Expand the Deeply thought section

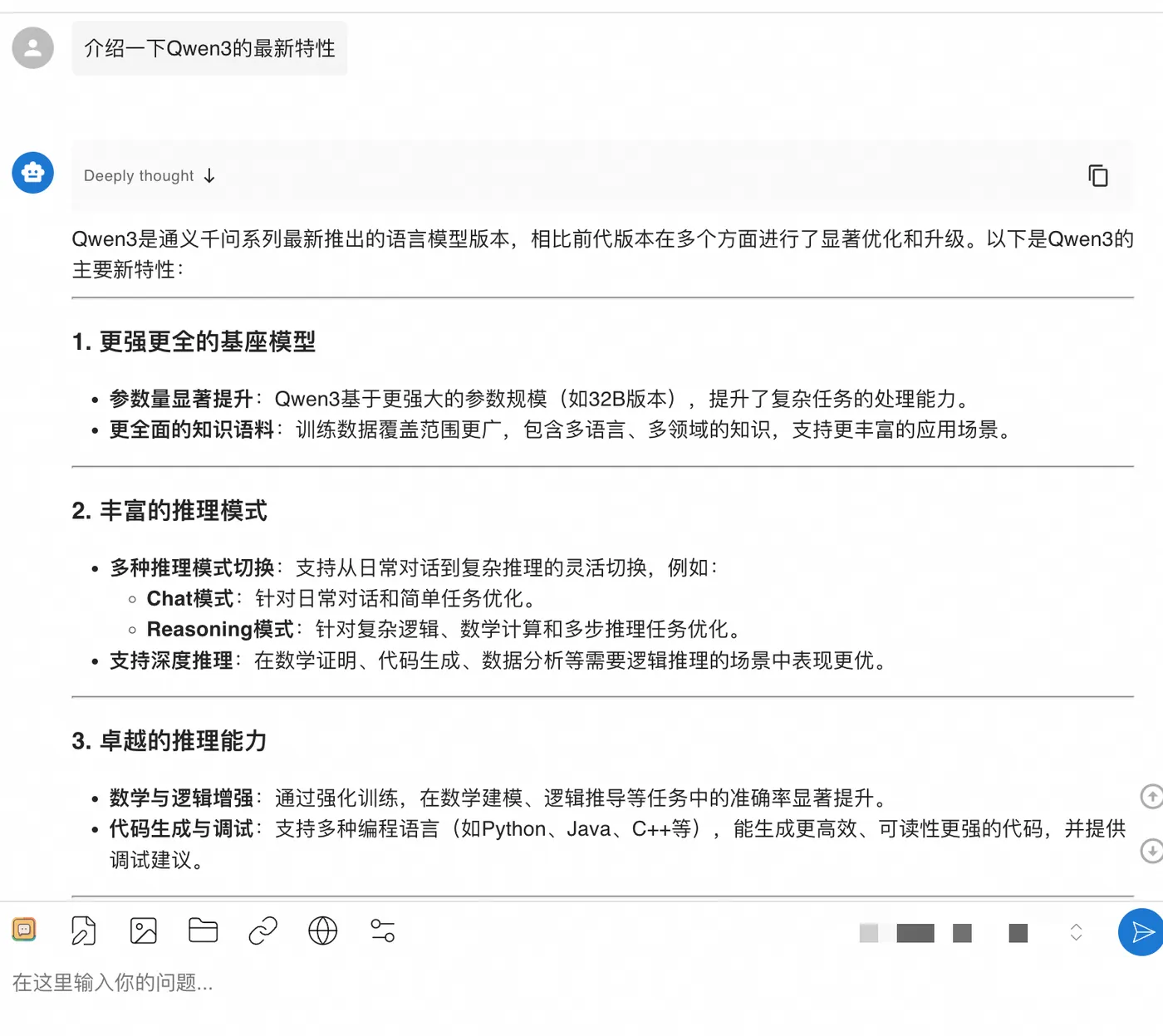pyautogui.click(x=150, y=175)
